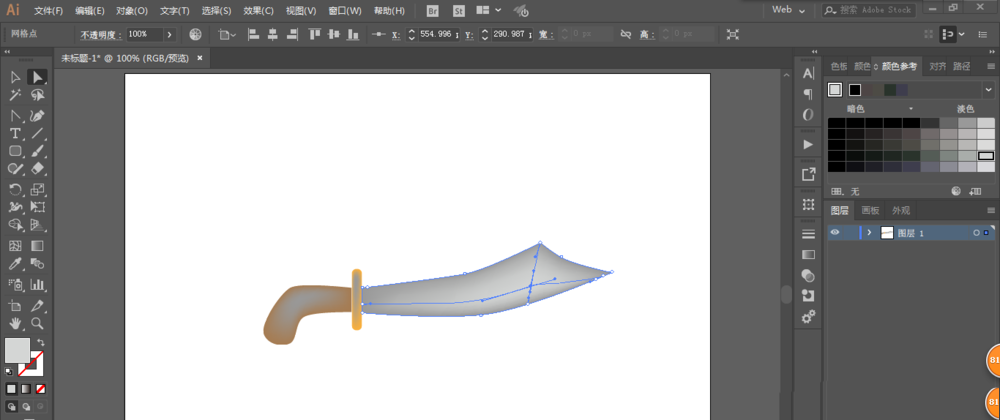Expand 图层 1 sublayers

coord(869,233)
